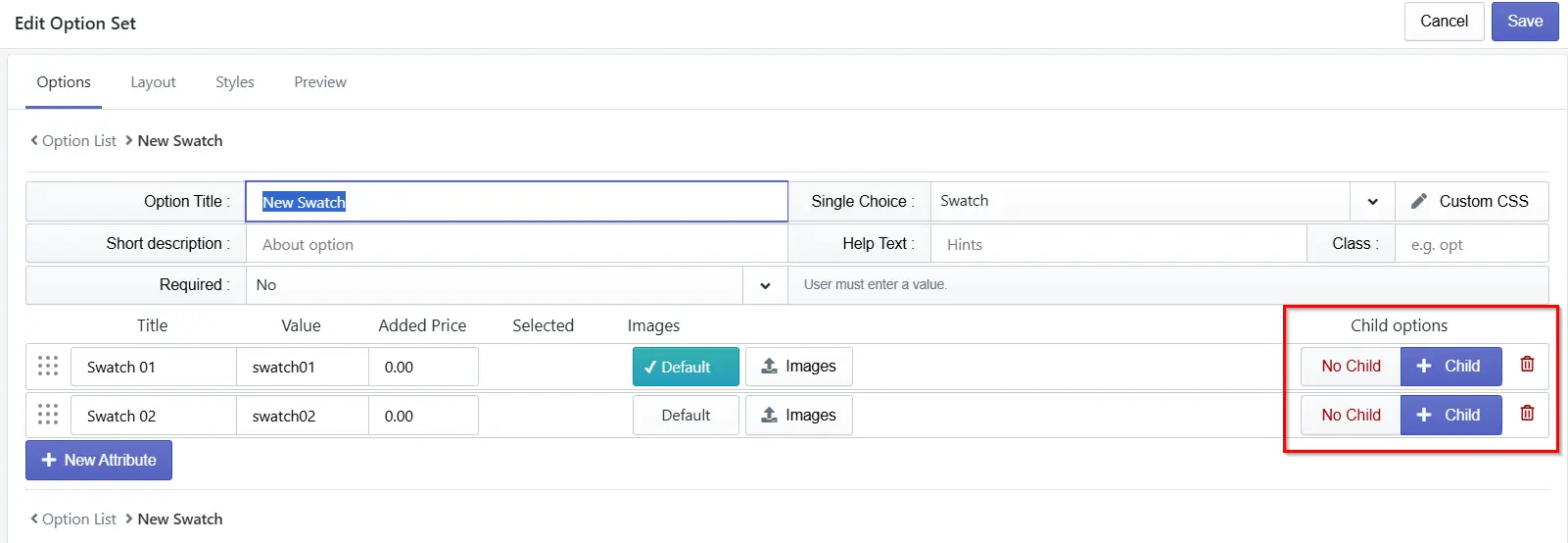
Task: Switch to the Preview tab
Action: 320,82
